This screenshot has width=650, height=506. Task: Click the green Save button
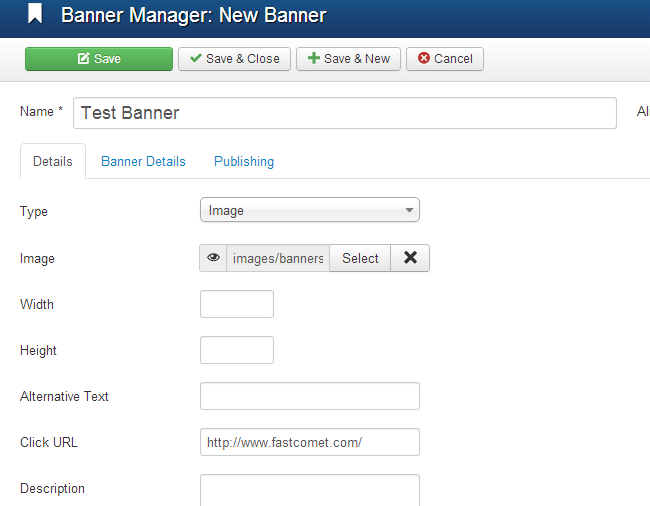click(x=99, y=59)
